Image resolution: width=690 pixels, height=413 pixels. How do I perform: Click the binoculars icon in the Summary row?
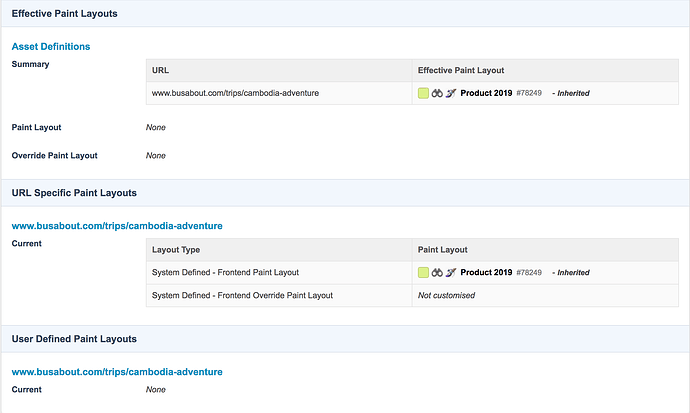tap(437, 93)
